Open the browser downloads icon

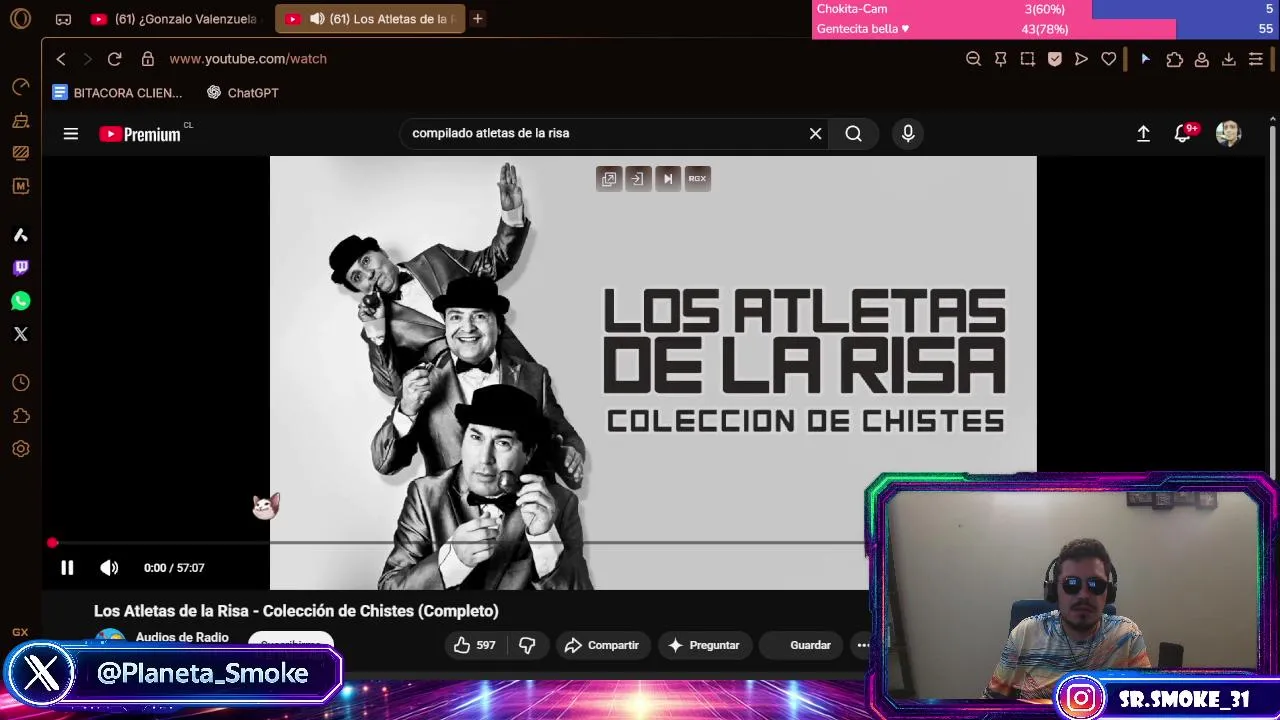point(1229,59)
